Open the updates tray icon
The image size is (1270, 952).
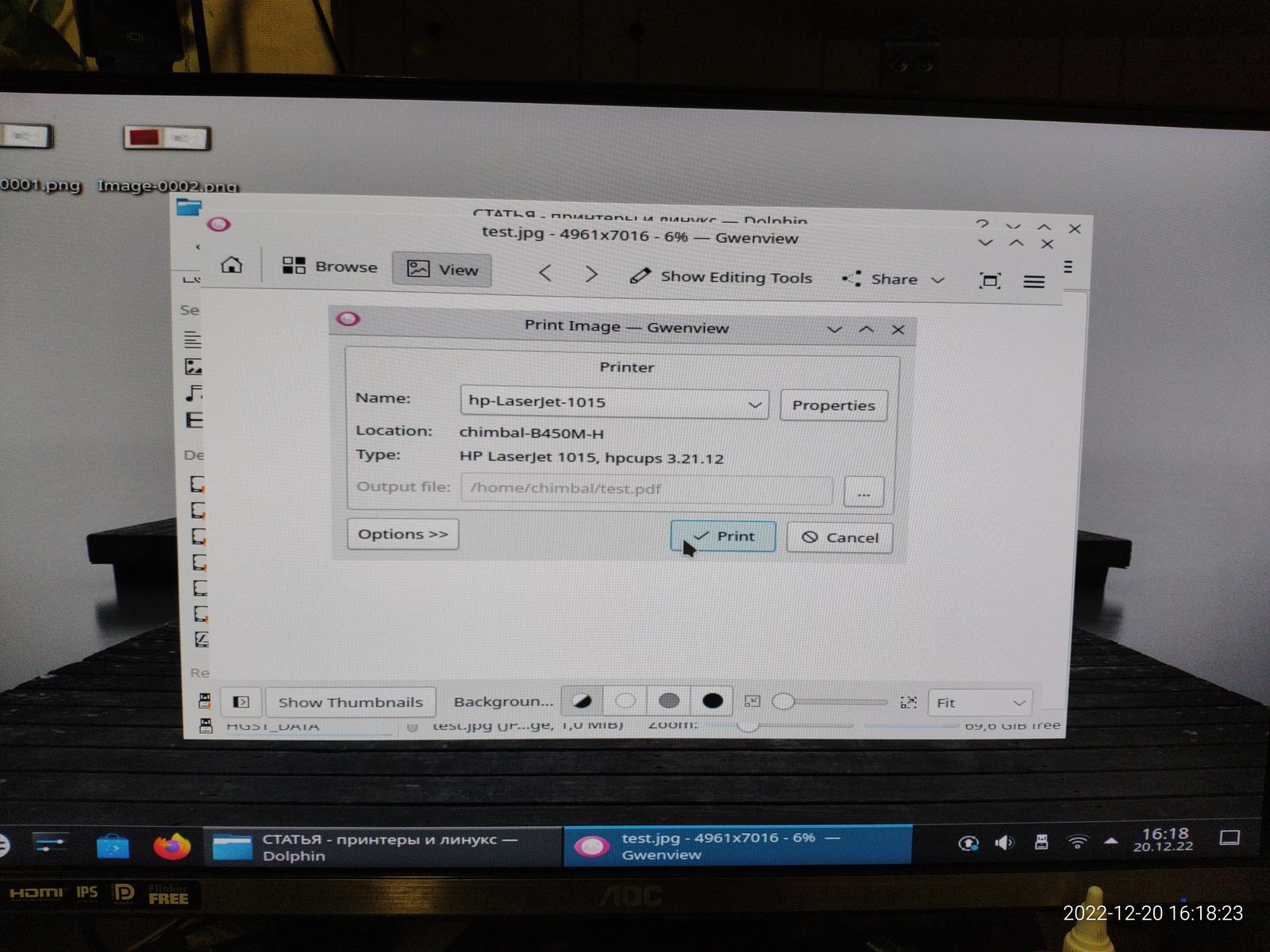tap(968, 843)
